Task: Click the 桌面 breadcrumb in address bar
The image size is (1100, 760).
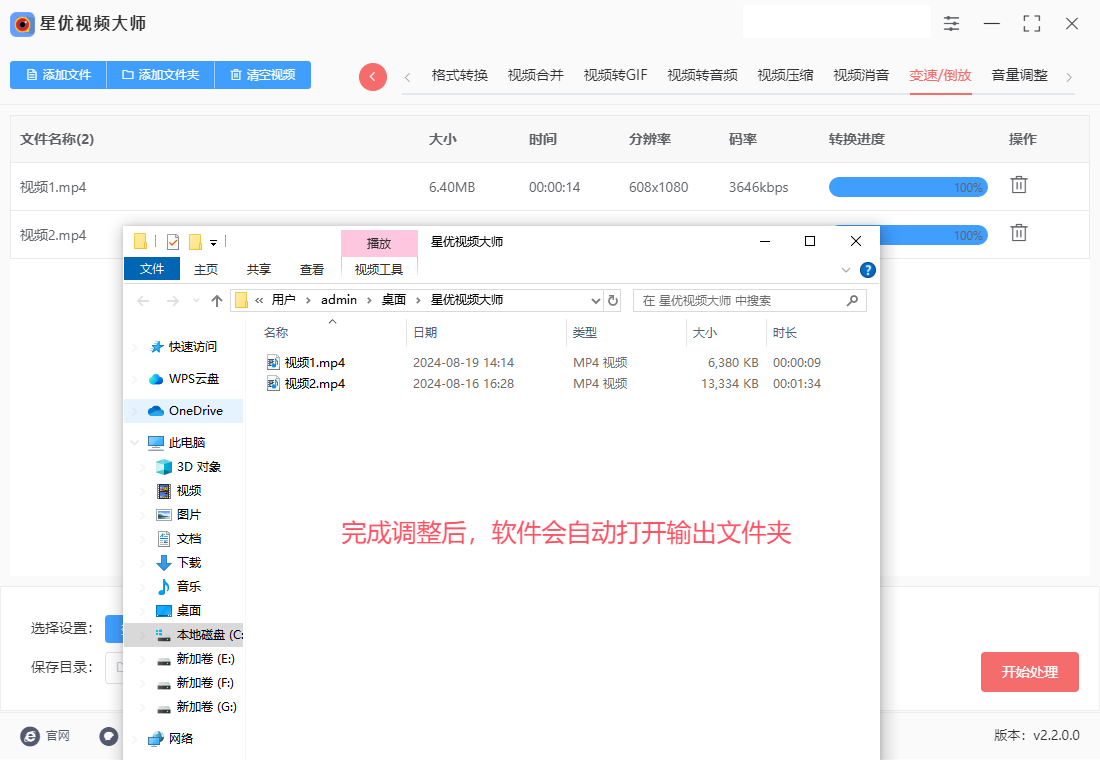Action: pyautogui.click(x=394, y=300)
